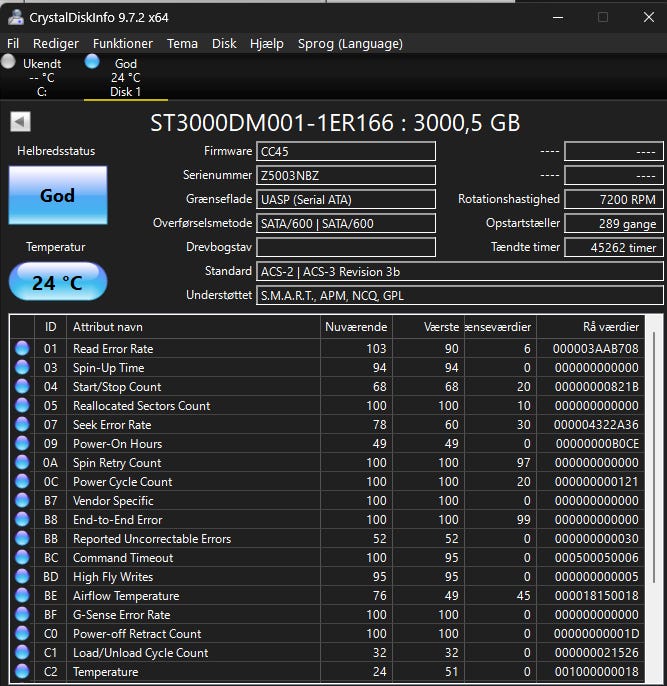Viewport: 667px width, 686px height.
Task: Click the status orb for Power-On Hours
Action: (22, 444)
